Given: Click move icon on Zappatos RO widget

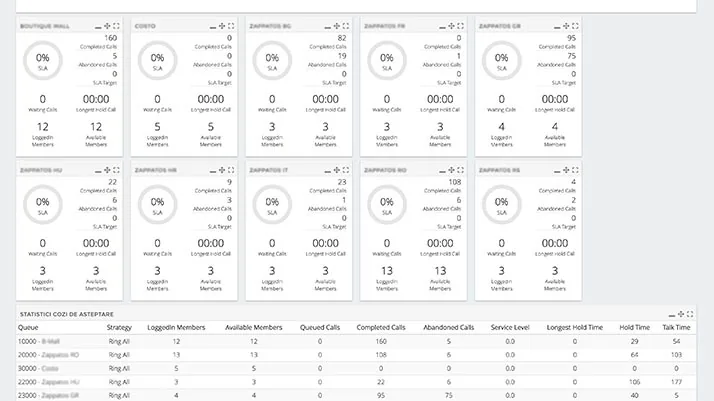Looking at the screenshot, I should pos(451,170).
